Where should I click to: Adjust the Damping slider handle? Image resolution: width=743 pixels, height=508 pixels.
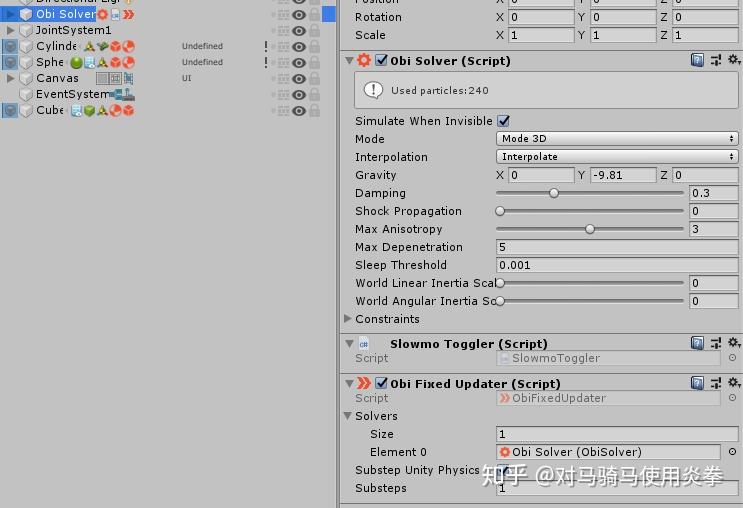tap(554, 193)
